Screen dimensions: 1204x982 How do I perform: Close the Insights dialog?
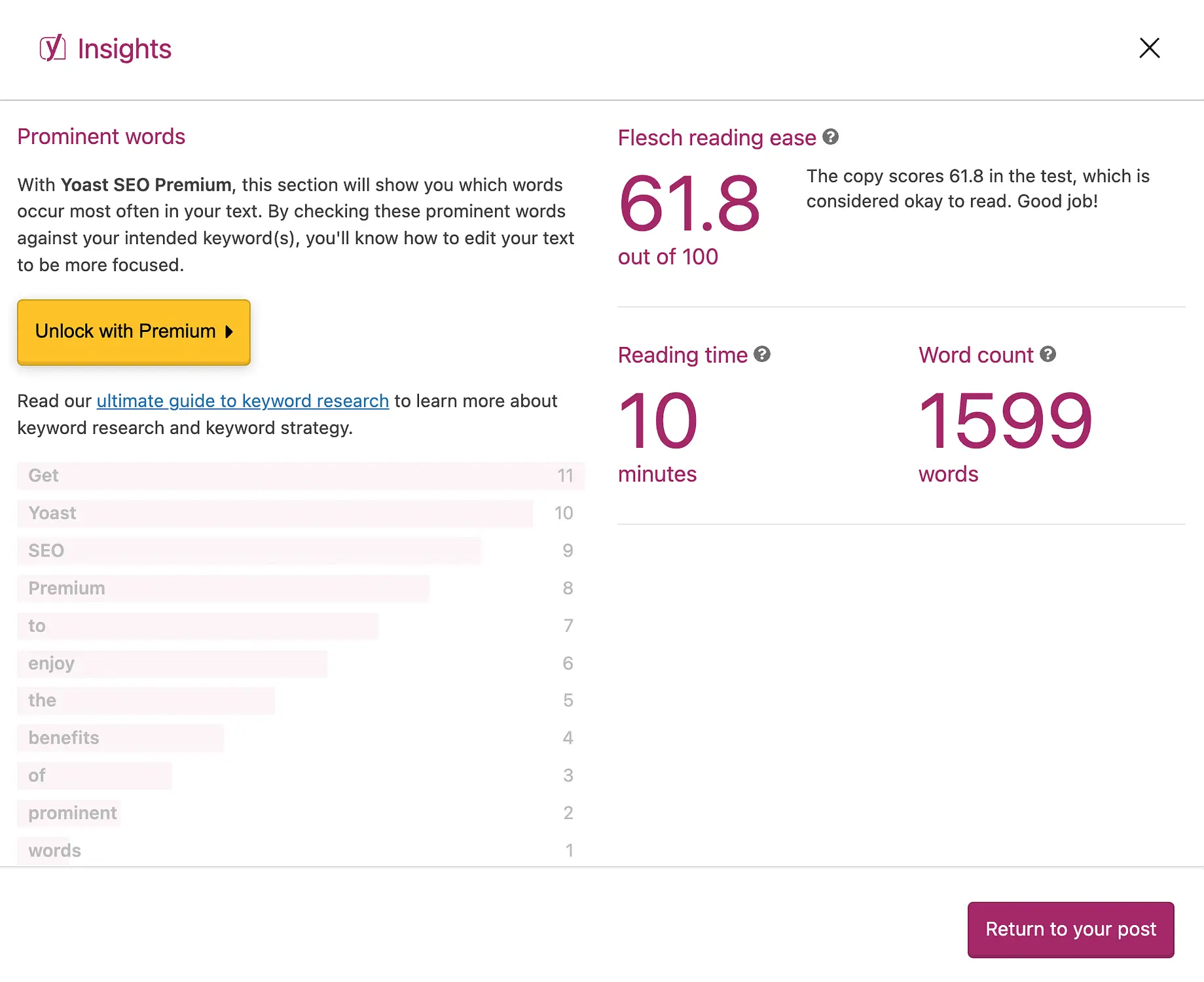click(x=1149, y=48)
